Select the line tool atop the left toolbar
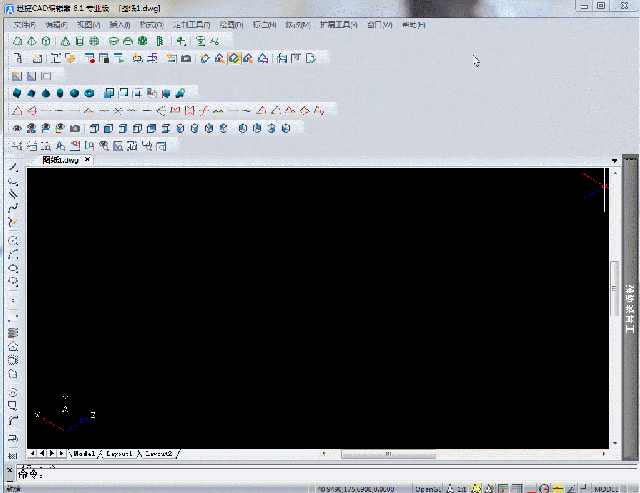Screen dimensions: 640x493 13,170
